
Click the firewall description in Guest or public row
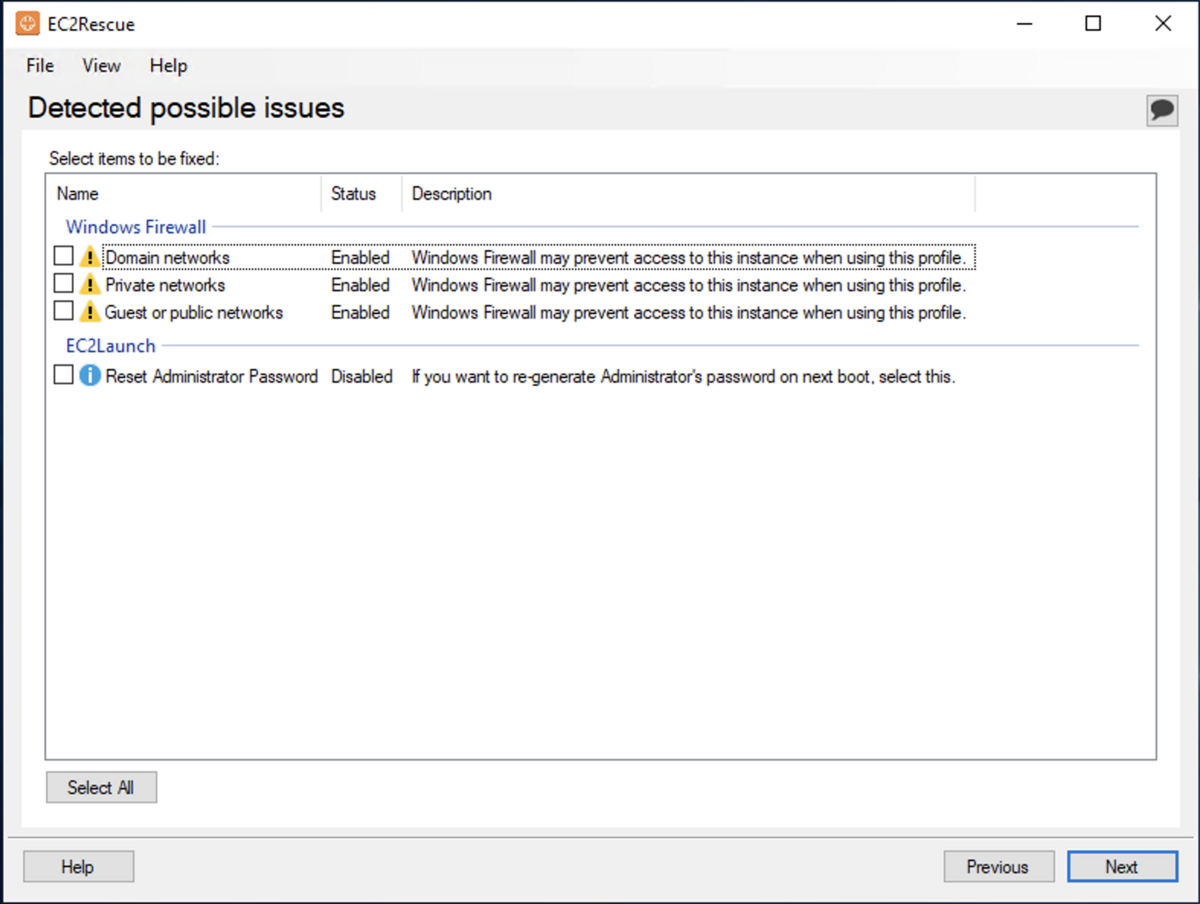(689, 312)
